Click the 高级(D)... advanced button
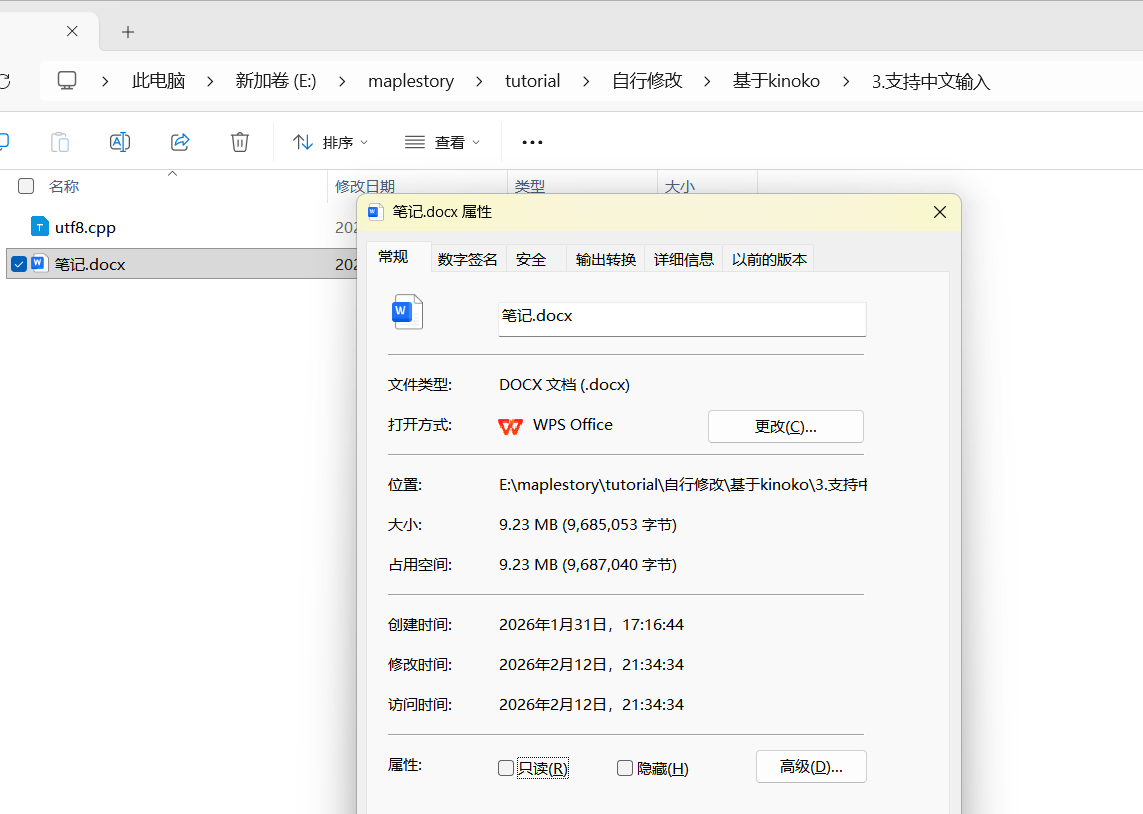Screen dimensions: 1143x814 coord(811,766)
